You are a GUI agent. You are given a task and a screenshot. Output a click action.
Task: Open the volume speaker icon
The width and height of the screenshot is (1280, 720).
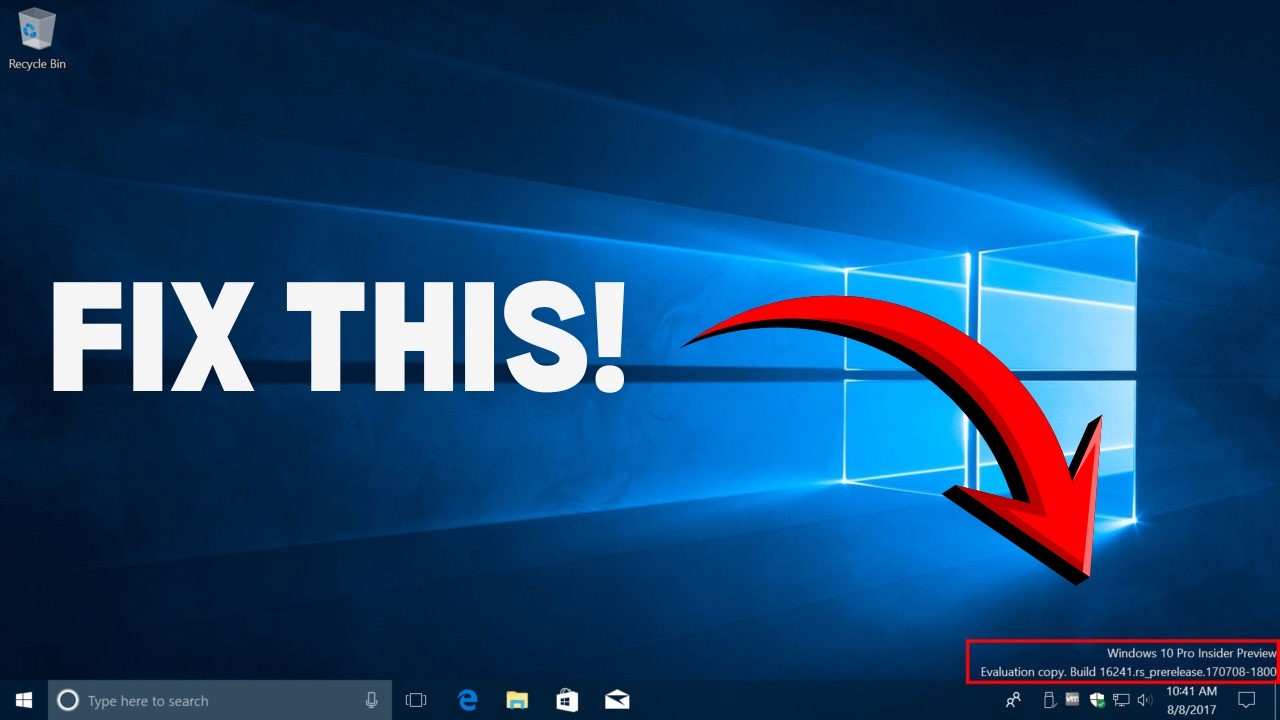tap(1146, 700)
